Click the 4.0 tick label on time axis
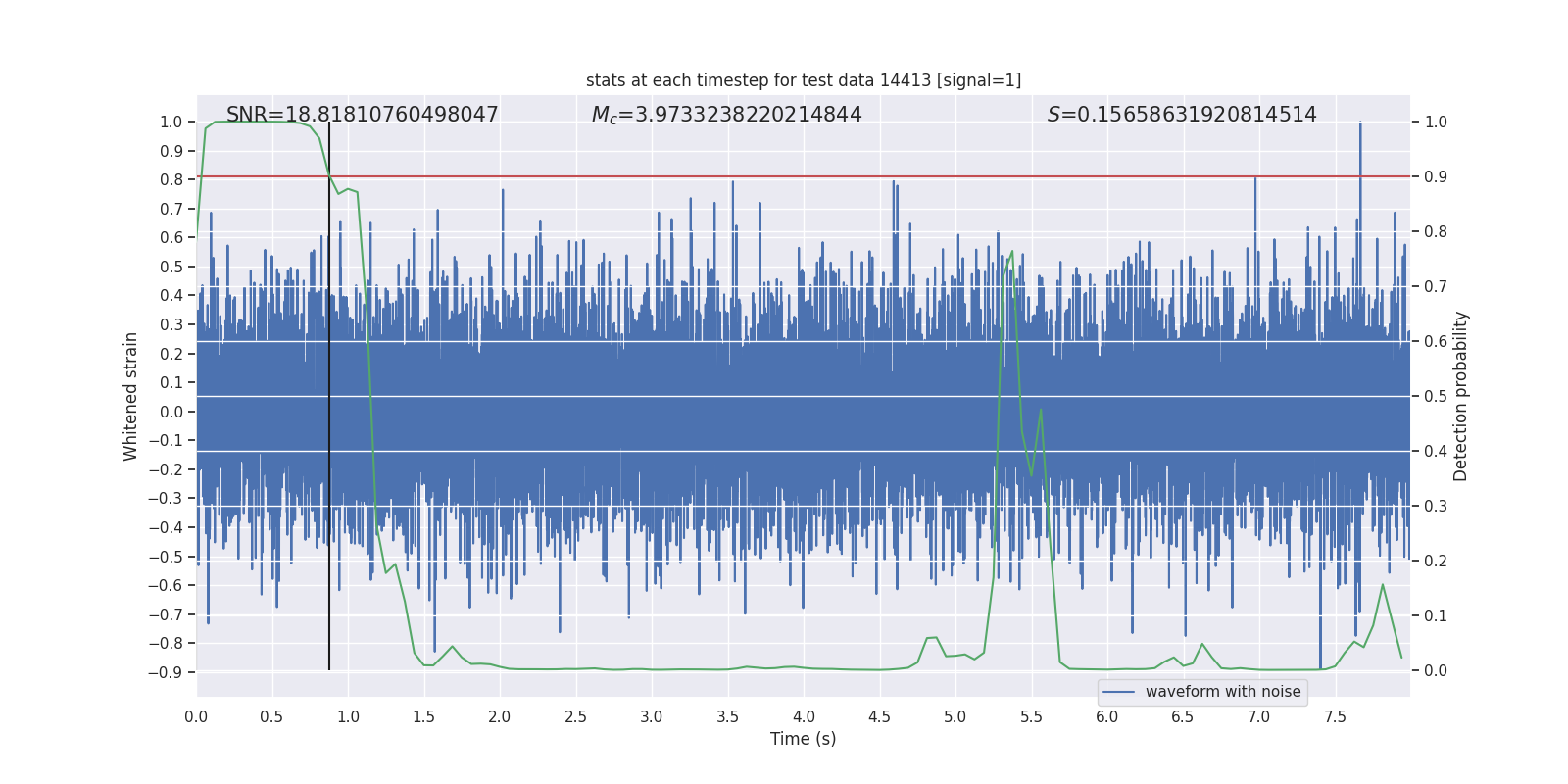This screenshot has width=1568, height=784. [x=804, y=716]
